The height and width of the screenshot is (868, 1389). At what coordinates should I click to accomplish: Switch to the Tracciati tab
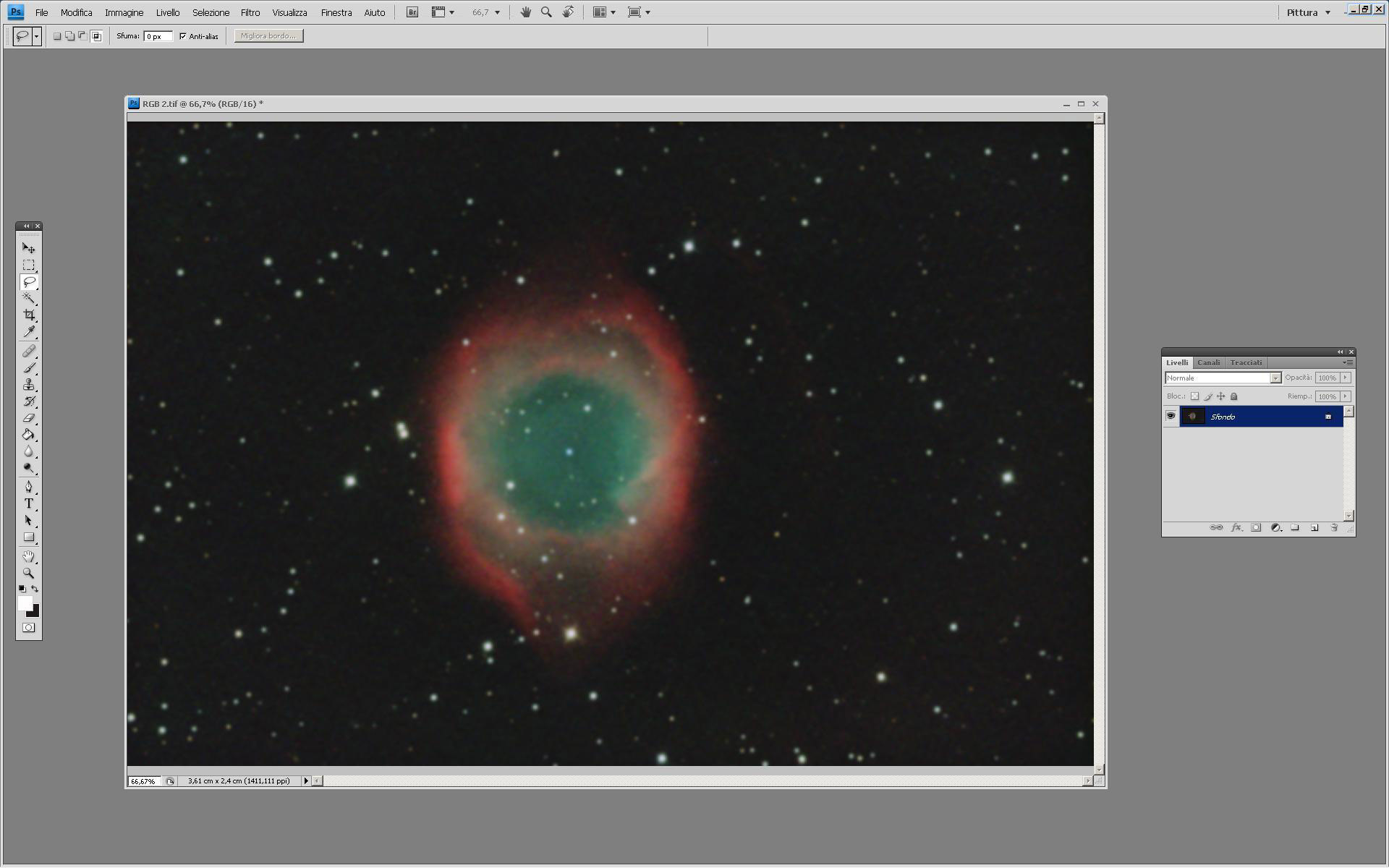pyautogui.click(x=1246, y=362)
